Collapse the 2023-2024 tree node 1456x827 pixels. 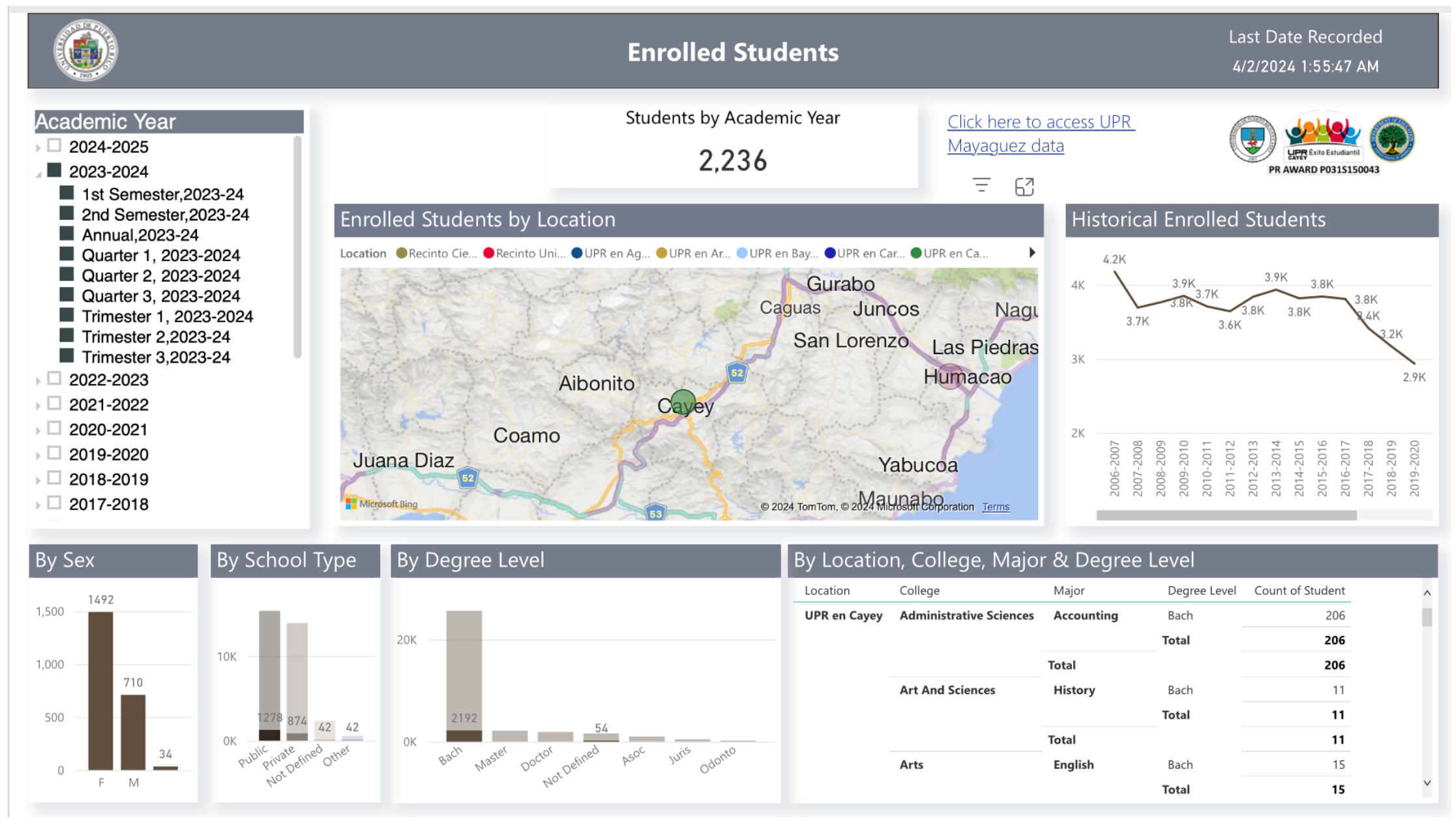pyautogui.click(x=38, y=173)
